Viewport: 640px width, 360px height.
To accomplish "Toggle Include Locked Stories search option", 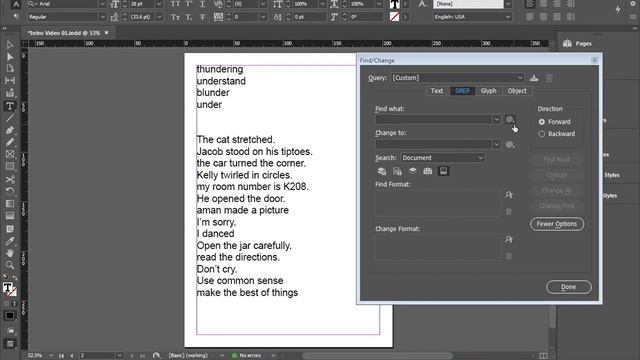I will click(397, 171).
